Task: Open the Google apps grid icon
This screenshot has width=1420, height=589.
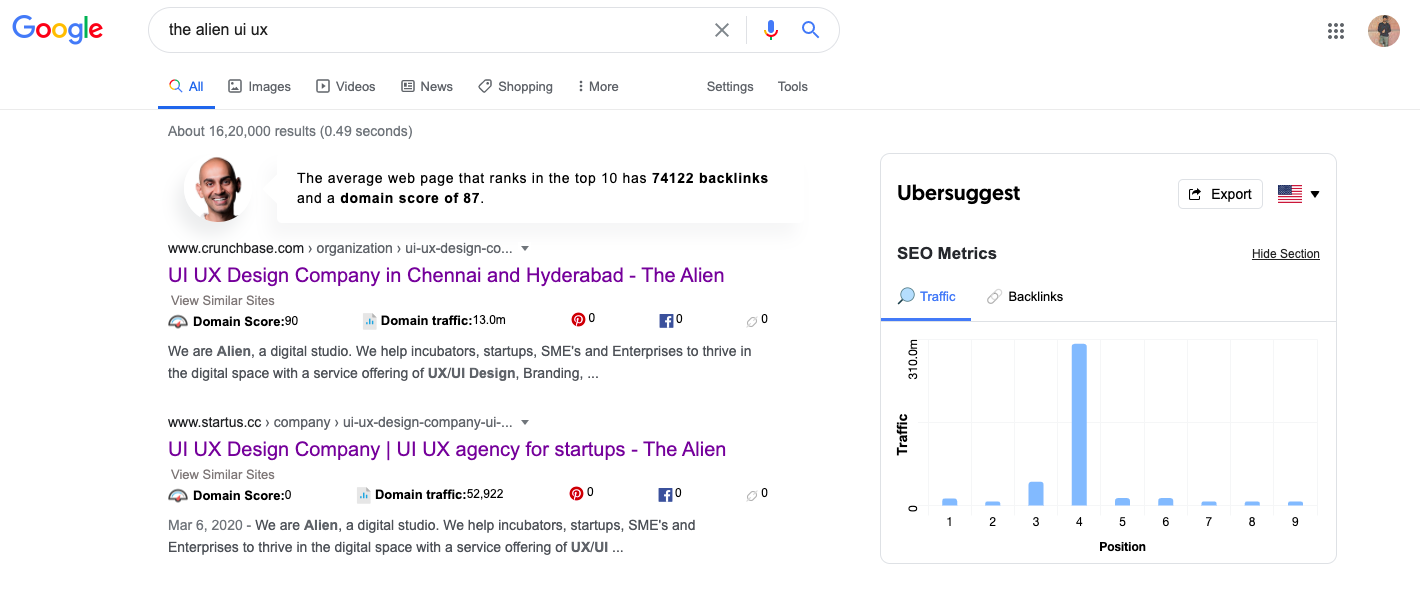Action: pyautogui.click(x=1336, y=30)
